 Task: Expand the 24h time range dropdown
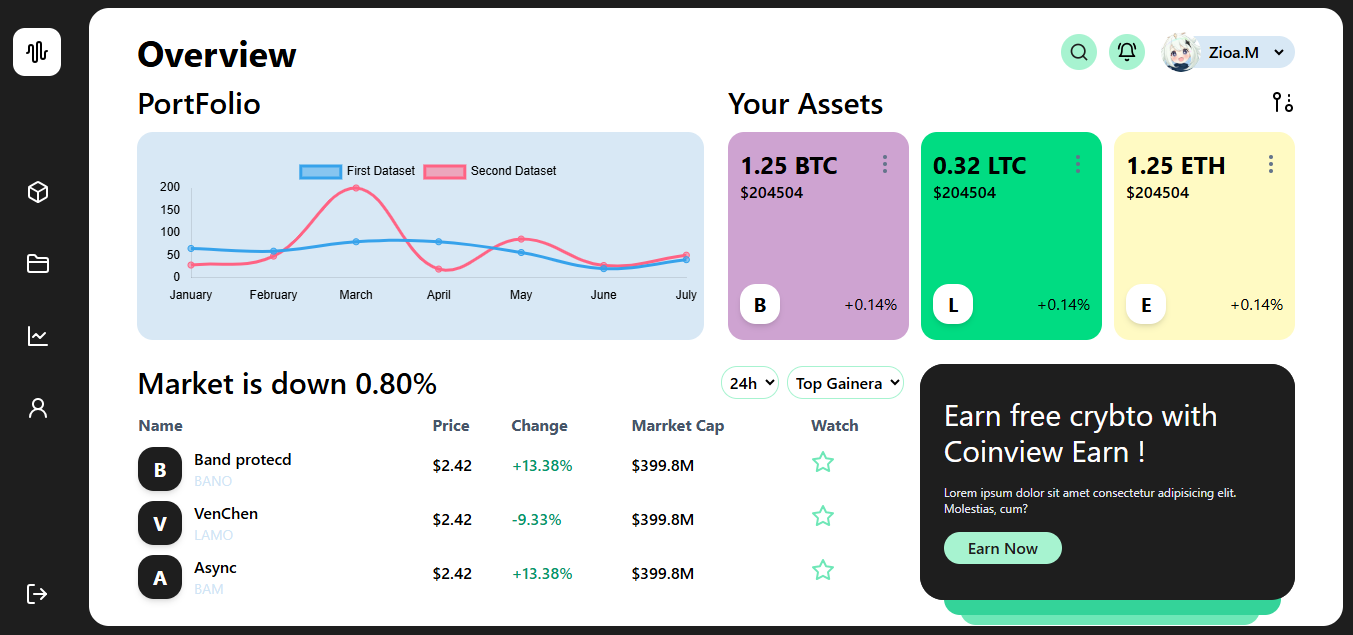750,383
